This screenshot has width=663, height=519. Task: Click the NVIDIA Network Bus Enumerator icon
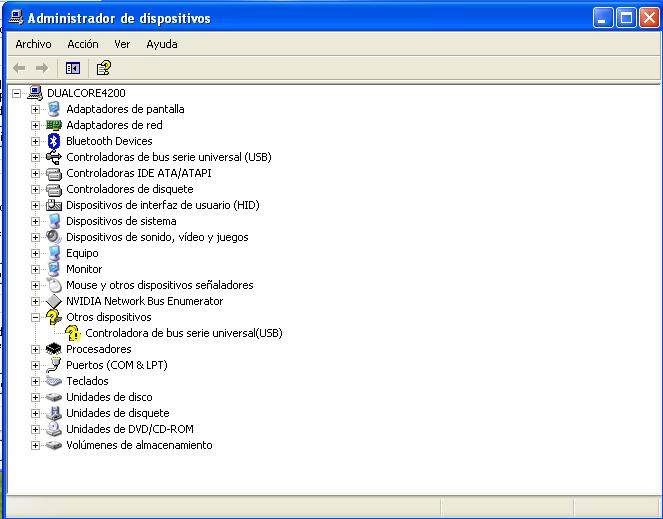54,301
